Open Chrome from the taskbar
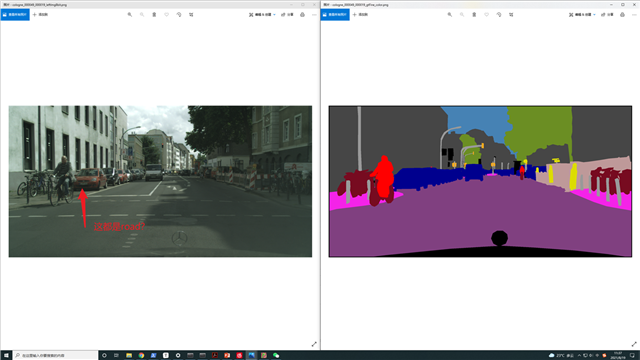The width and height of the screenshot is (640, 360). [x=141, y=356]
